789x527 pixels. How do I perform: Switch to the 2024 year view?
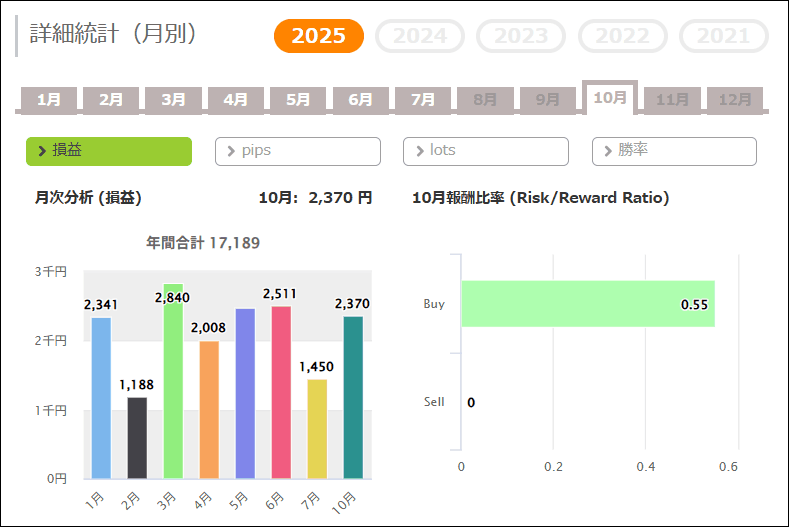click(x=420, y=37)
